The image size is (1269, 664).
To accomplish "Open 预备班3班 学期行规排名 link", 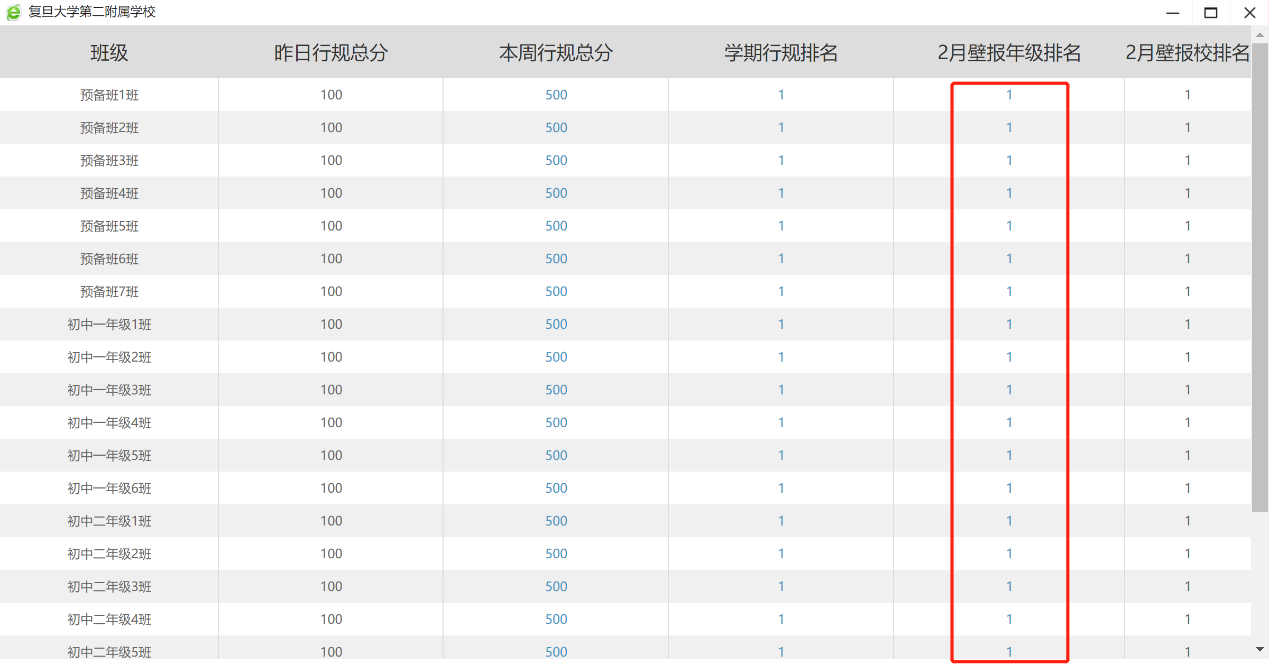I will tap(781, 160).
